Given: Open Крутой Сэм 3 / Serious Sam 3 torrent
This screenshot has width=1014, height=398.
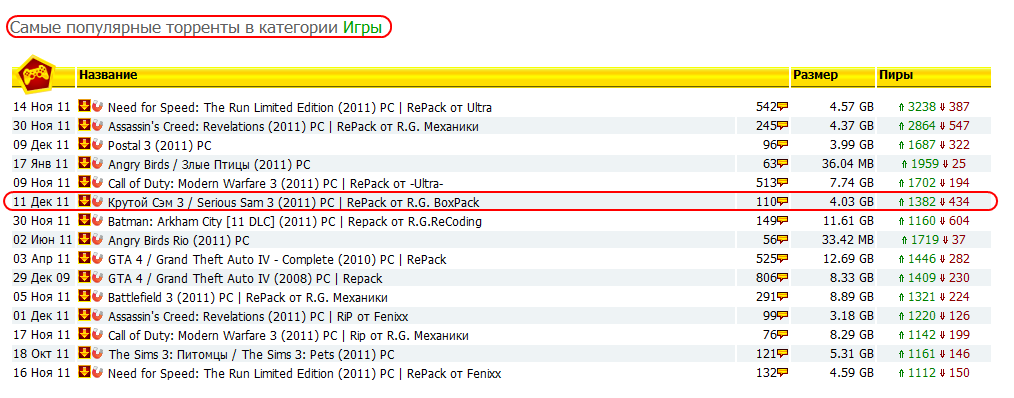Looking at the screenshot, I should 294,203.
